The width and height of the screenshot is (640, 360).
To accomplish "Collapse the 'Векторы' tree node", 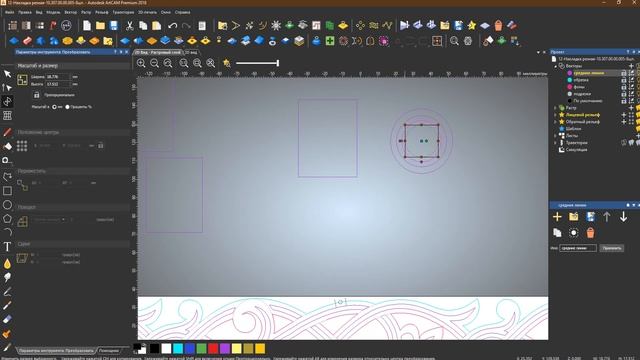I will click(556, 66).
